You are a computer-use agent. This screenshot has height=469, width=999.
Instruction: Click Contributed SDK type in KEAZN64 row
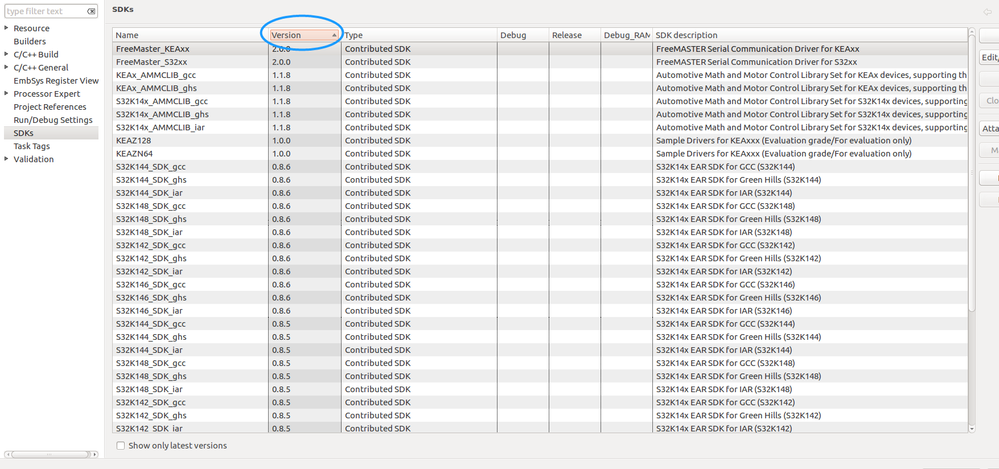point(378,154)
